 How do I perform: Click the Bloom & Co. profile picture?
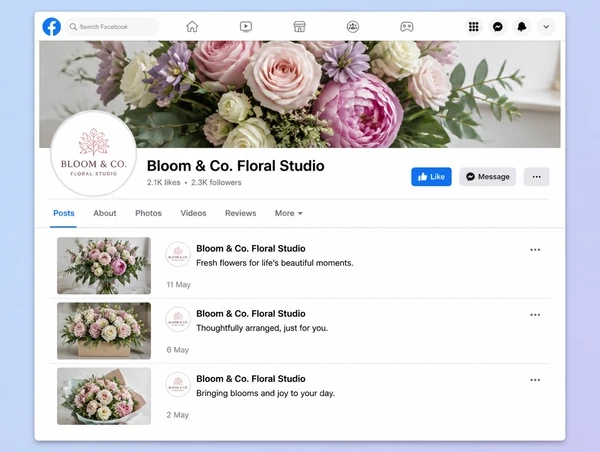(x=94, y=153)
